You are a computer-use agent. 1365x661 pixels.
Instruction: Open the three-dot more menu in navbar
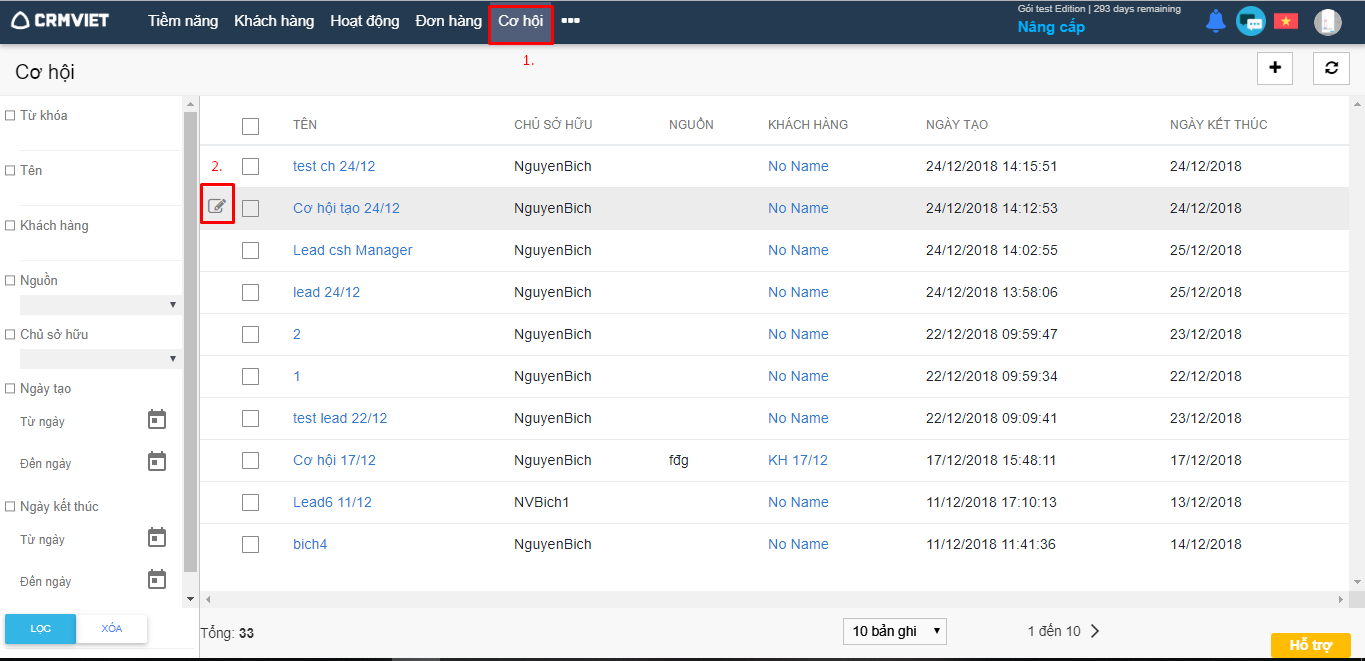(x=570, y=21)
